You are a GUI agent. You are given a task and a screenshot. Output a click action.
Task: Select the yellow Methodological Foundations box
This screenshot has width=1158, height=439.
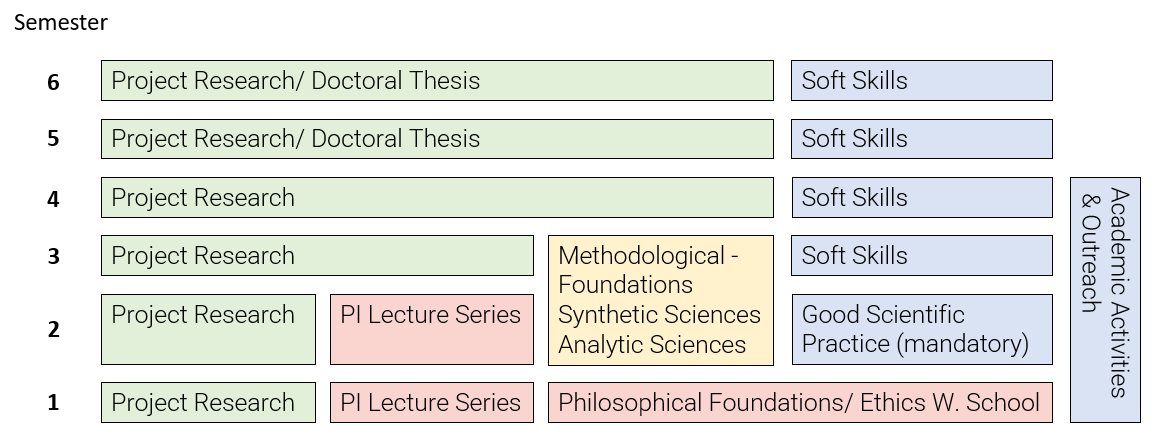[661, 301]
